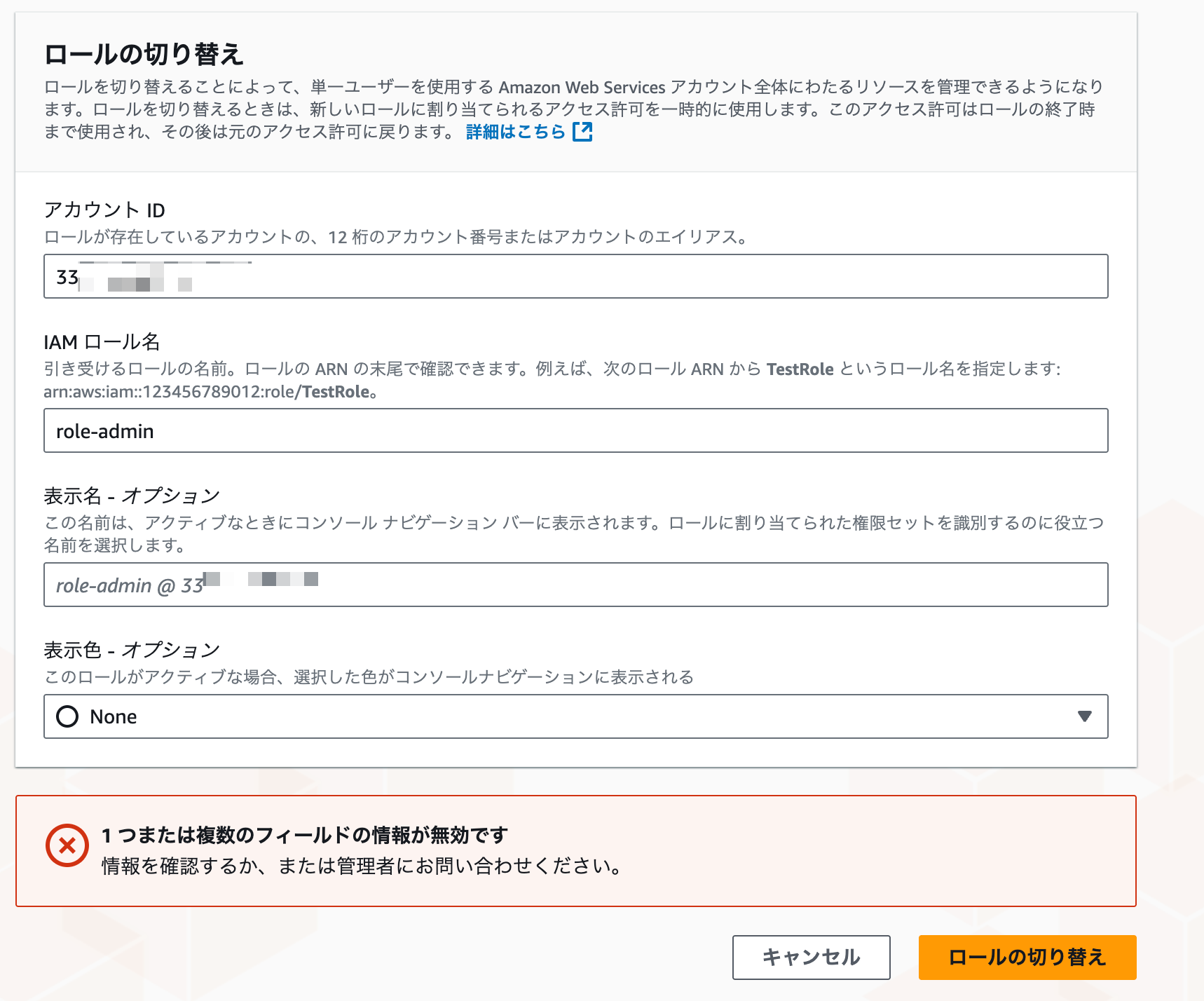Open the 詳細はこちら help link

529,132
